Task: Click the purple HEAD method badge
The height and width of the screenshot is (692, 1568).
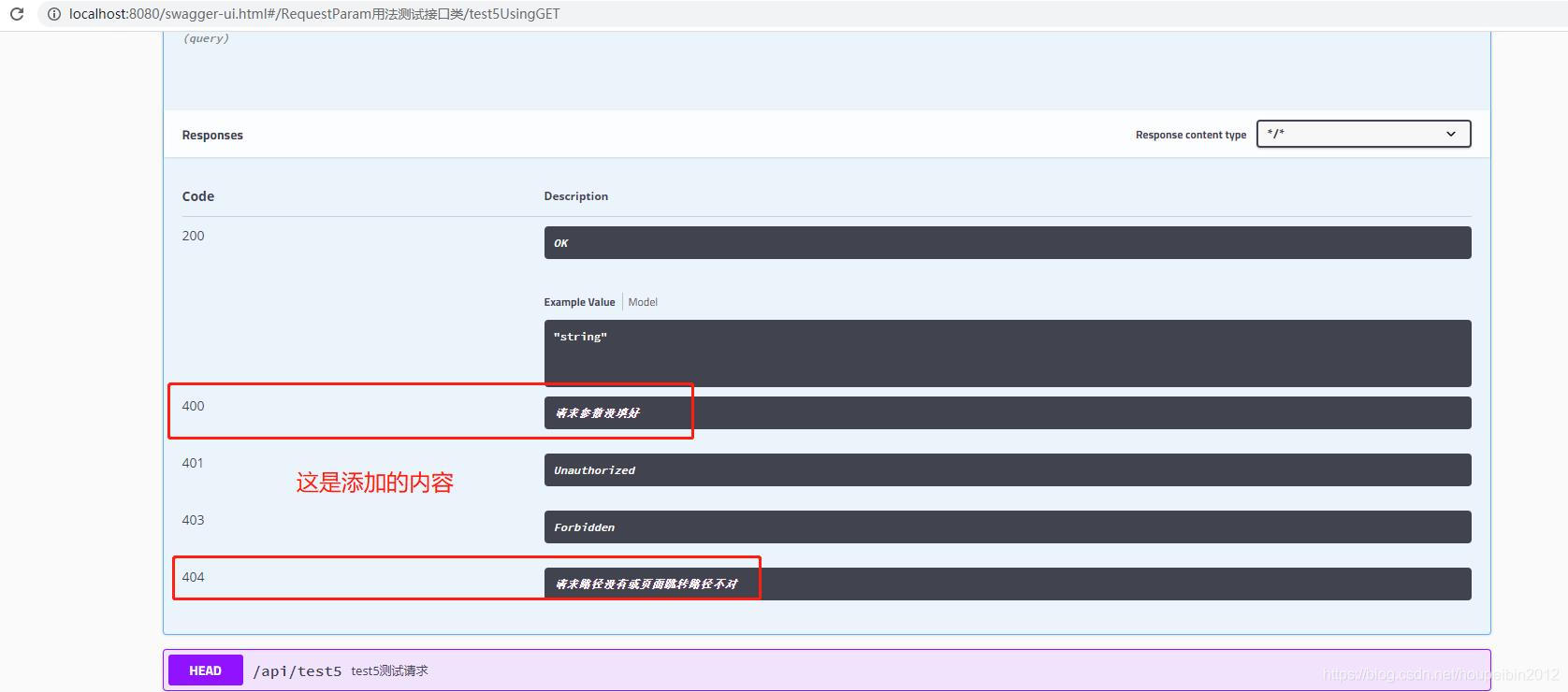Action: (205, 670)
